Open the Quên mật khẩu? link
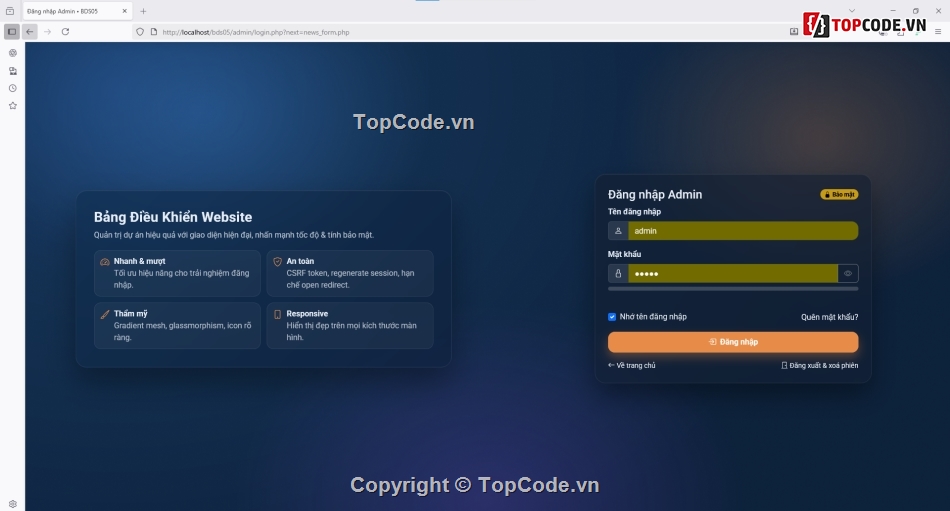This screenshot has height=511, width=950. click(x=829, y=317)
